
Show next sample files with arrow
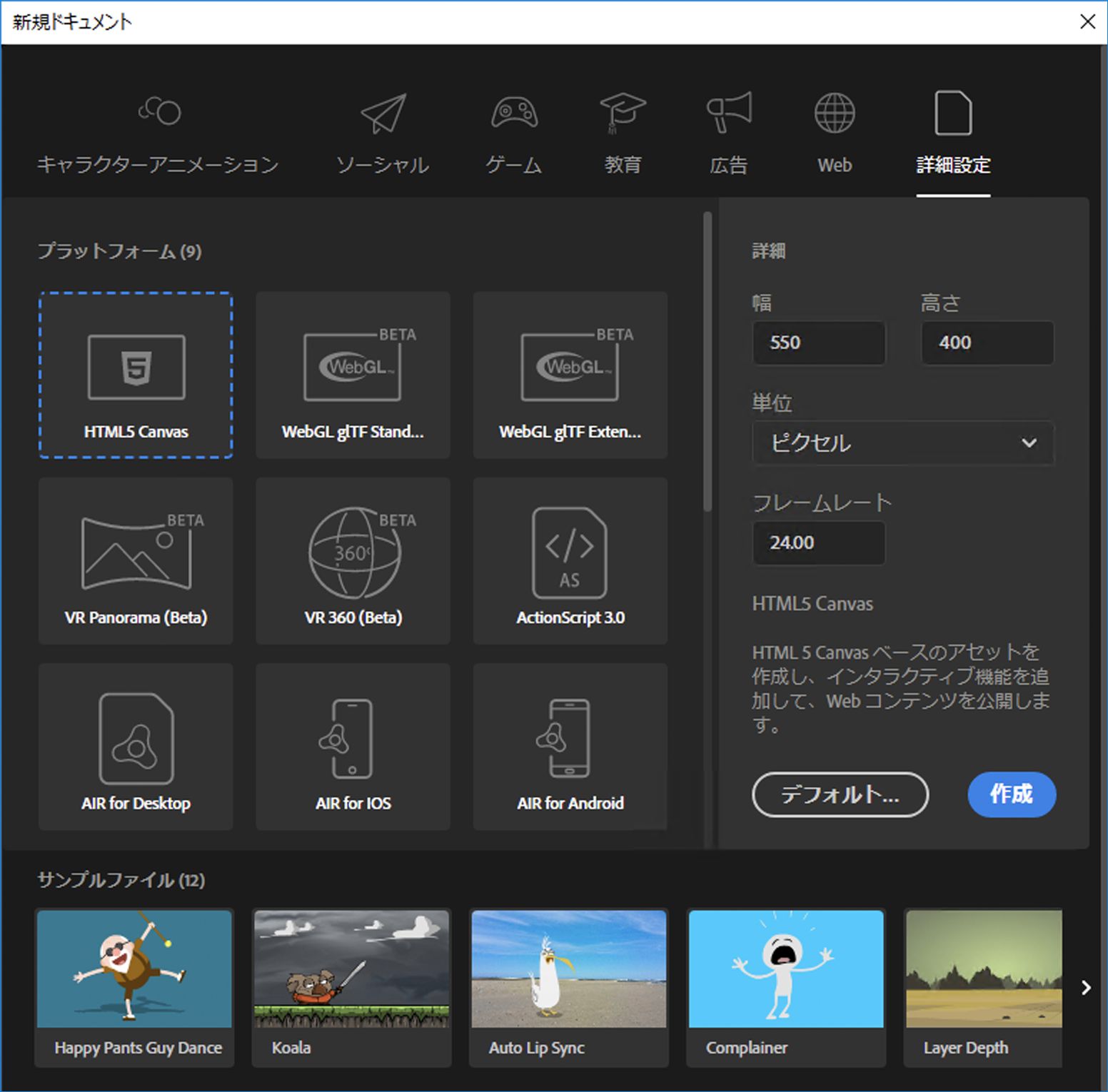point(1086,988)
